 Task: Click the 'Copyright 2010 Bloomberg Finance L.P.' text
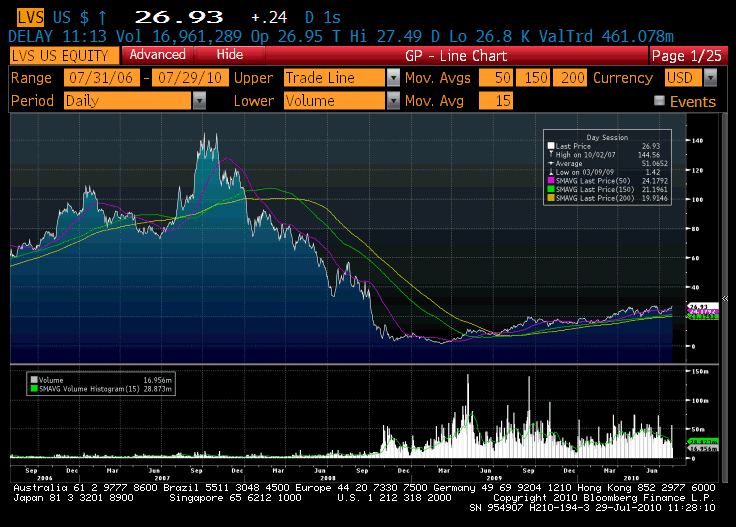pos(604,497)
